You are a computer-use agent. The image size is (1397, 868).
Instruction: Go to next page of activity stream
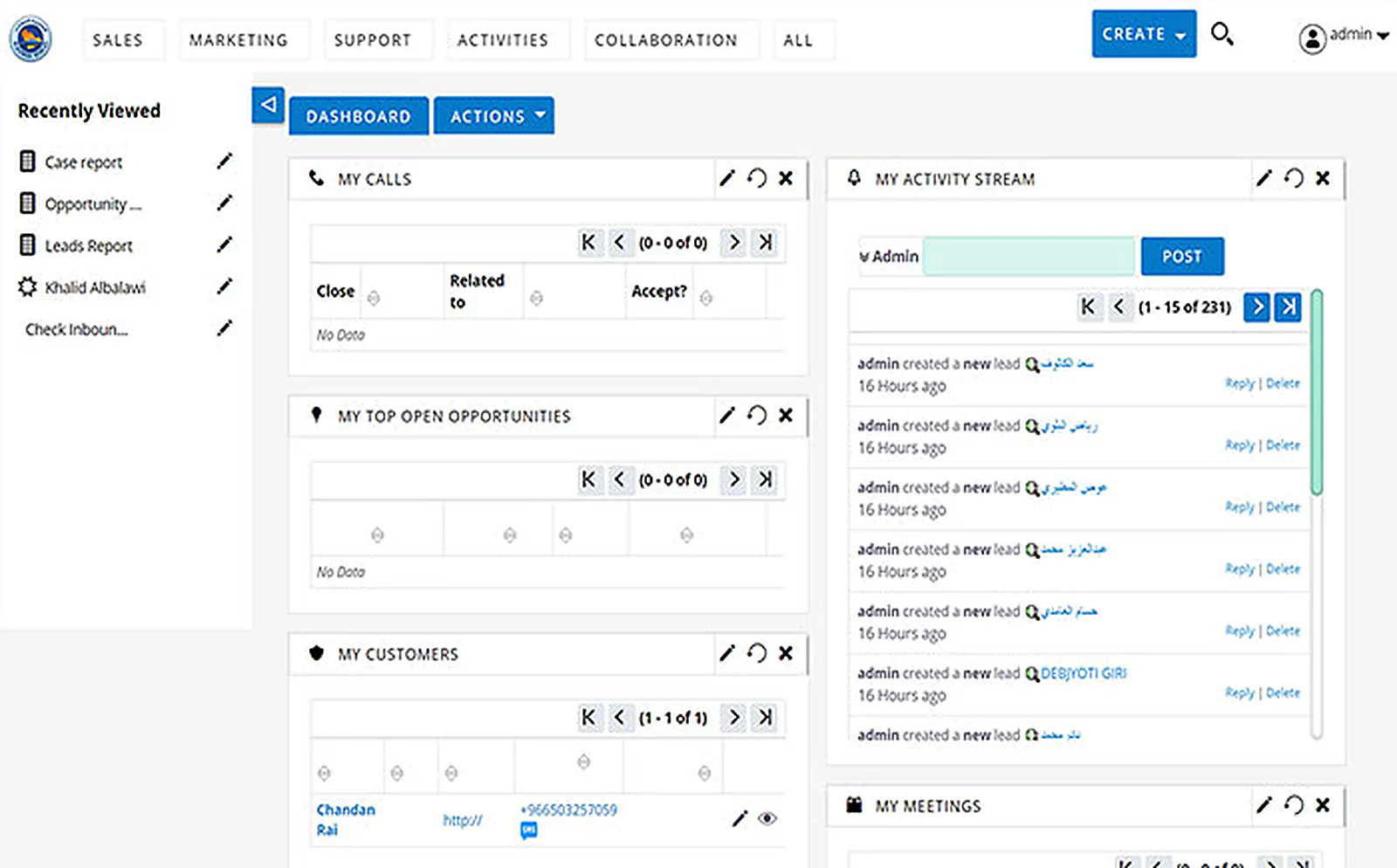(x=1257, y=307)
